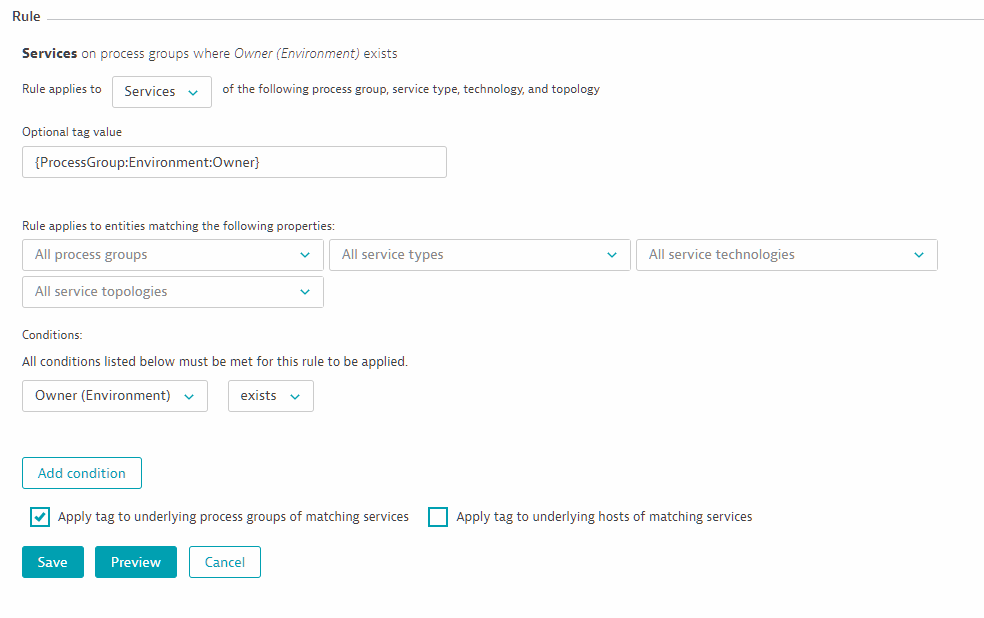Click the chevron in the Services dropdown
Viewport: 984px width, 618px height.
(193, 92)
